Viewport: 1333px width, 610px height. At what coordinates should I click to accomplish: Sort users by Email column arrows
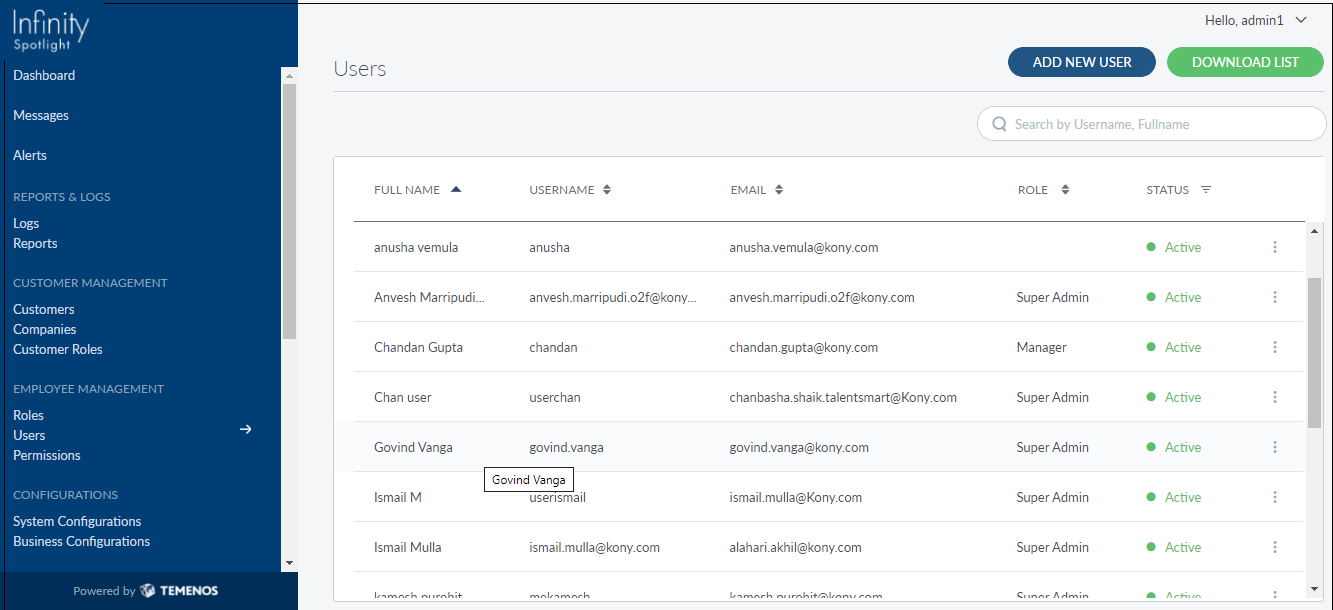779,190
